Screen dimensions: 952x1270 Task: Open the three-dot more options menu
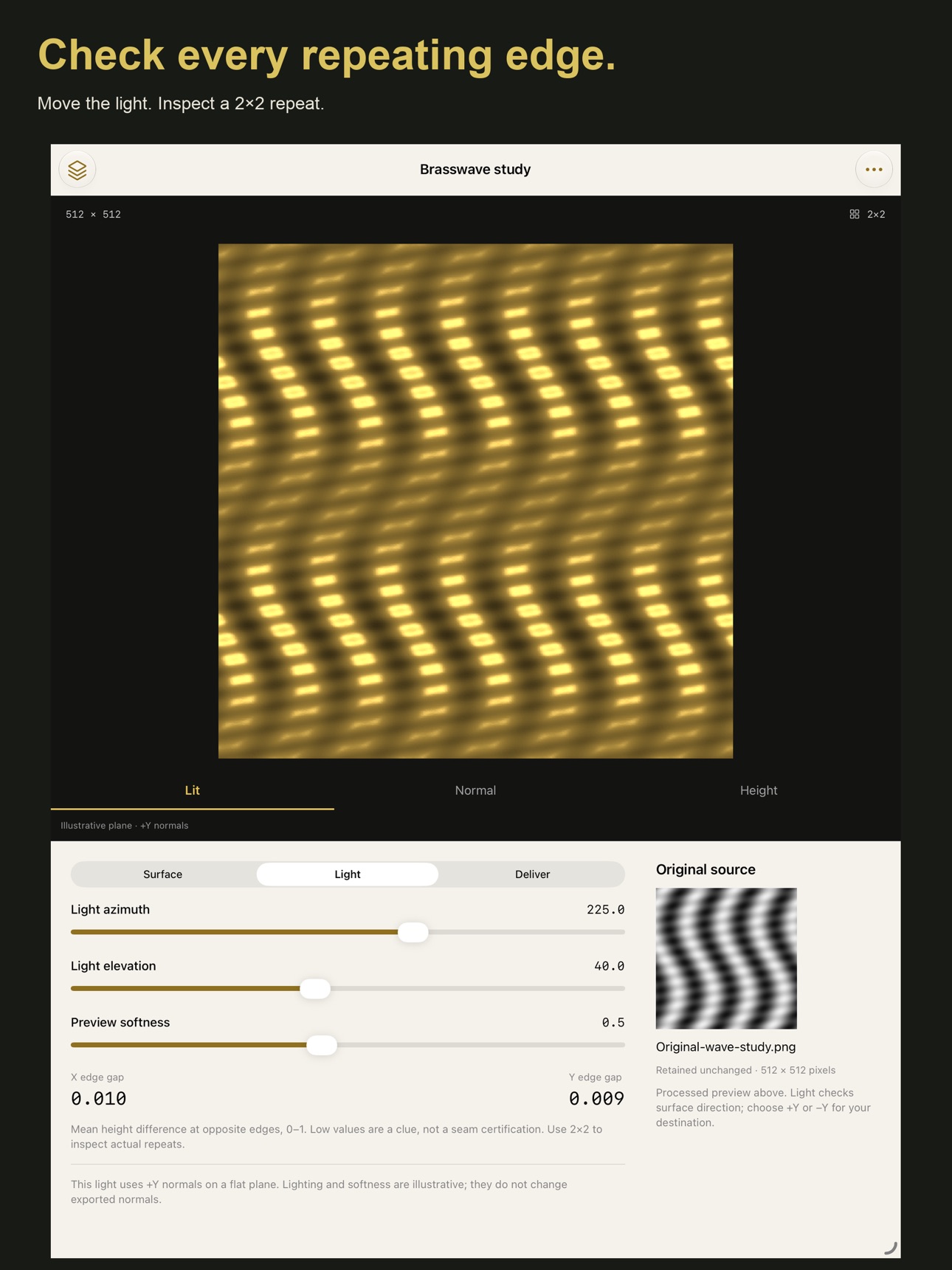[x=874, y=170]
